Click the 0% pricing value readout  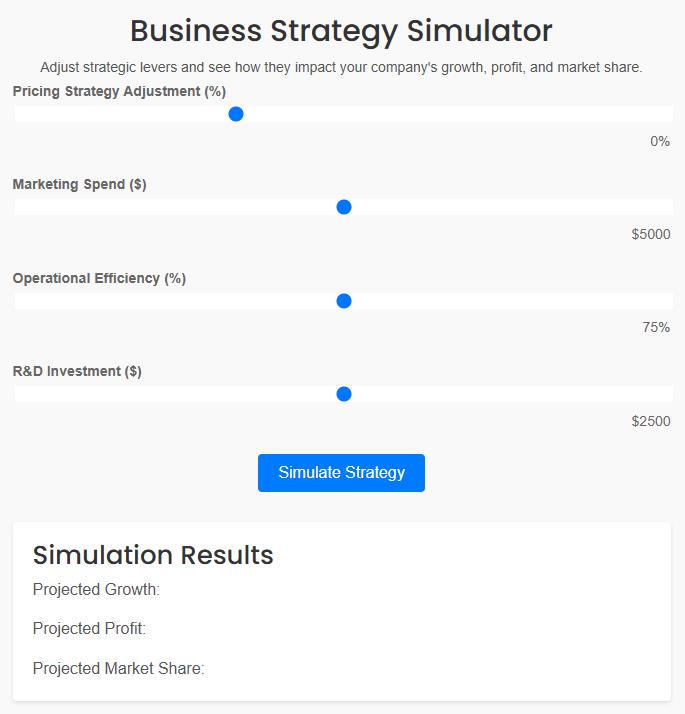pos(659,141)
